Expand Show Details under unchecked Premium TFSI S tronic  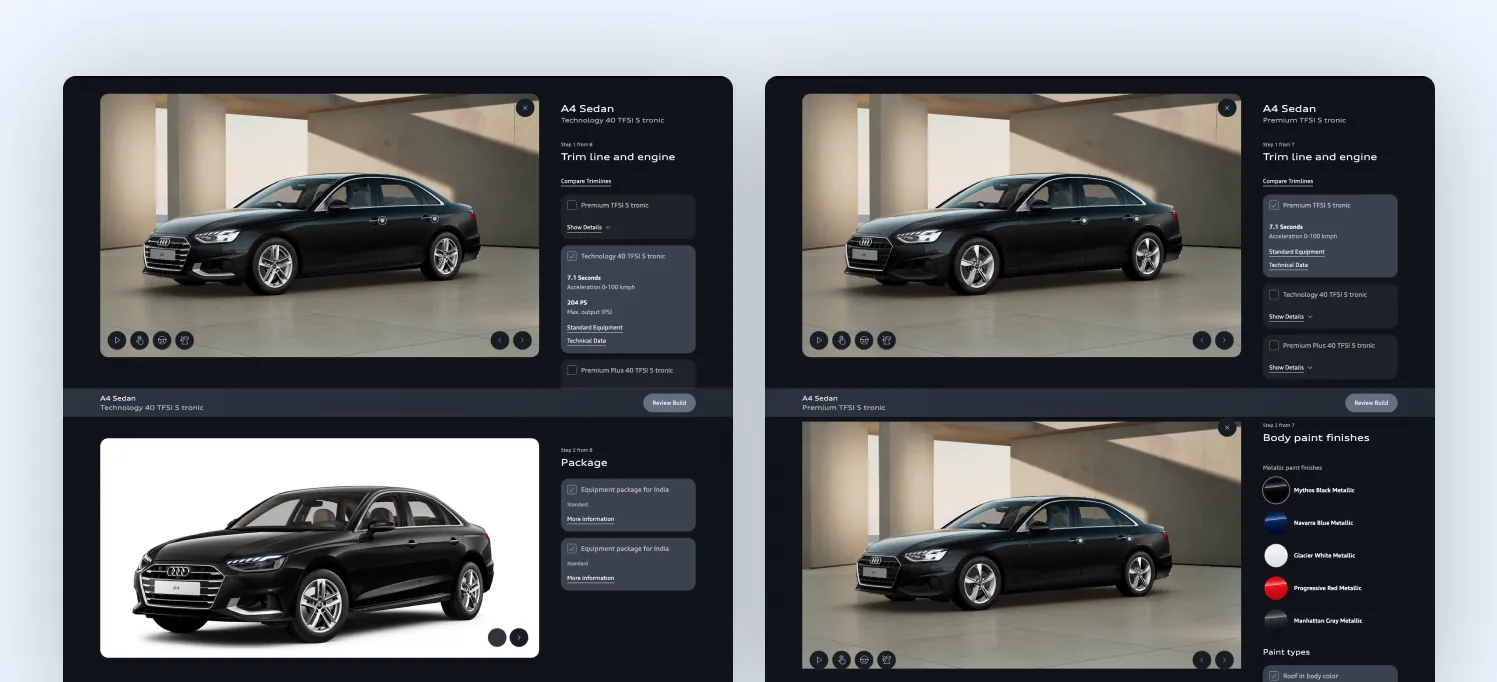pos(589,228)
